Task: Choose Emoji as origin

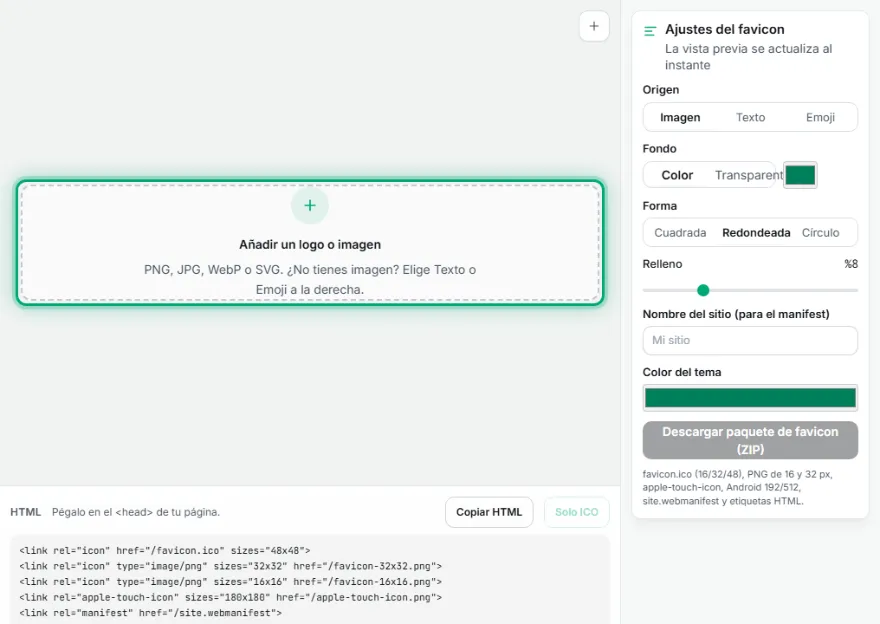Action: click(820, 117)
